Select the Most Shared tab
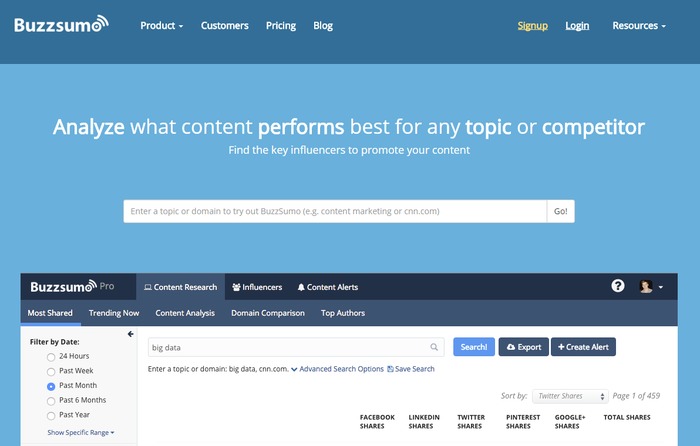 tap(50, 313)
